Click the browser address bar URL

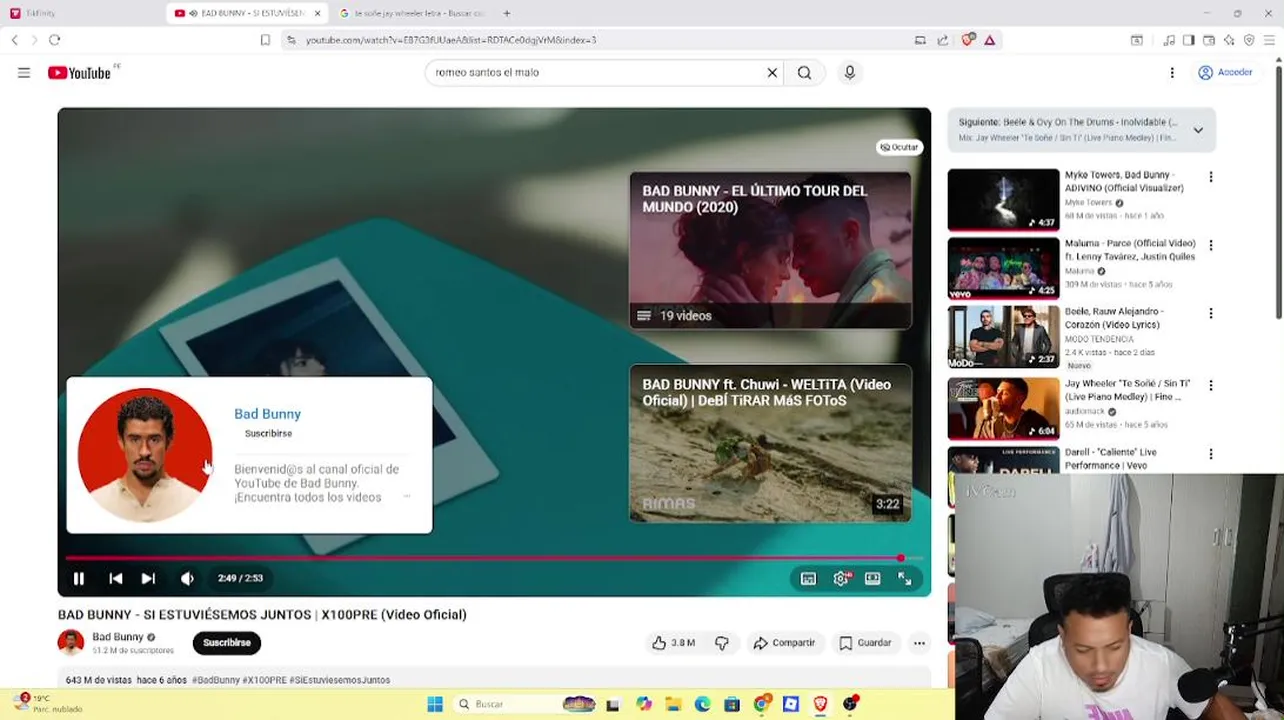pos(451,40)
